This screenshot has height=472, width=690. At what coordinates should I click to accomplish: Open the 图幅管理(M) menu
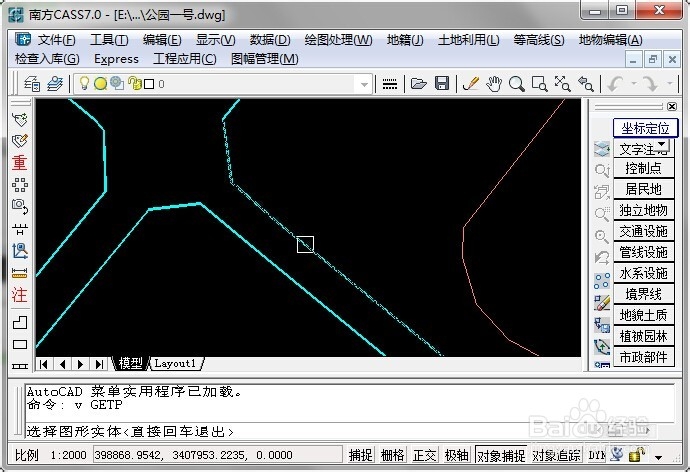point(264,59)
